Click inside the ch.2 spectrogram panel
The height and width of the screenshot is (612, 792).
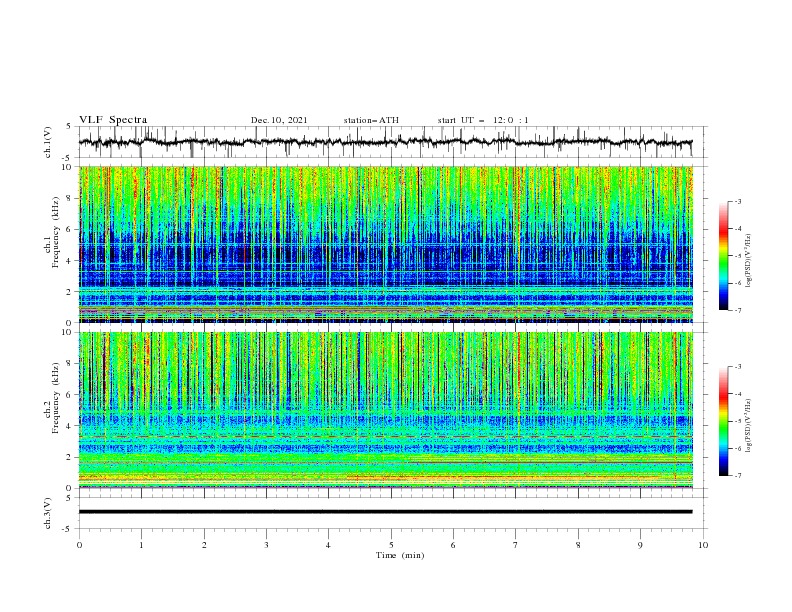(385, 410)
